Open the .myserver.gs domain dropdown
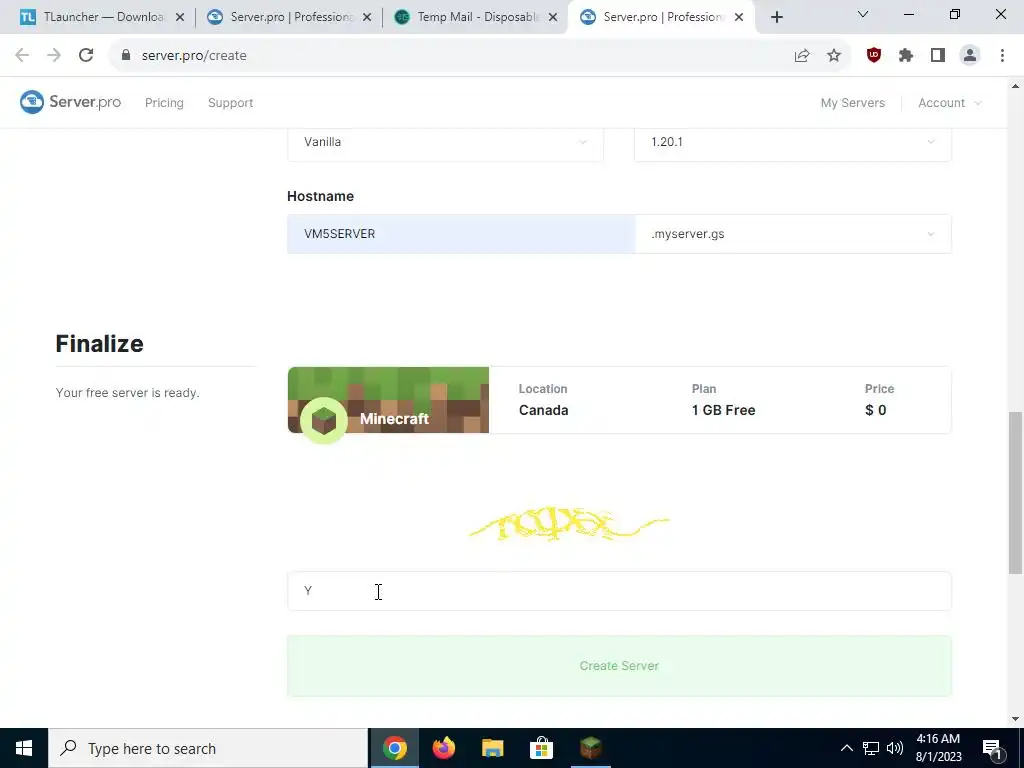 (x=793, y=234)
